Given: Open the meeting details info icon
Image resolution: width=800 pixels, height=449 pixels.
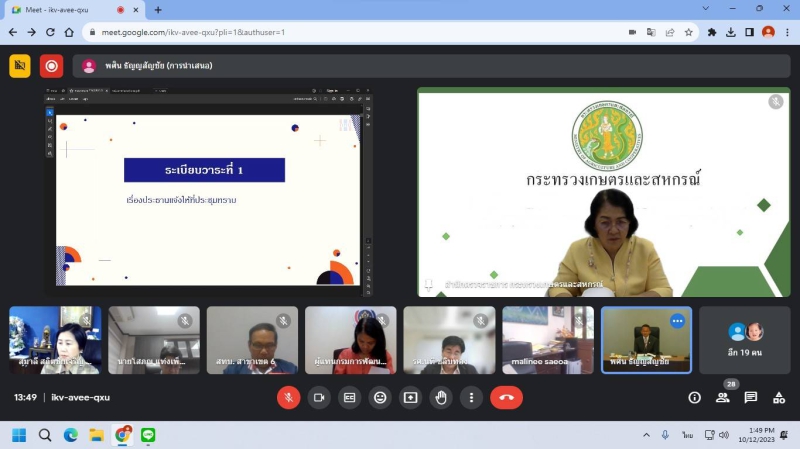Looking at the screenshot, I should [695, 397].
